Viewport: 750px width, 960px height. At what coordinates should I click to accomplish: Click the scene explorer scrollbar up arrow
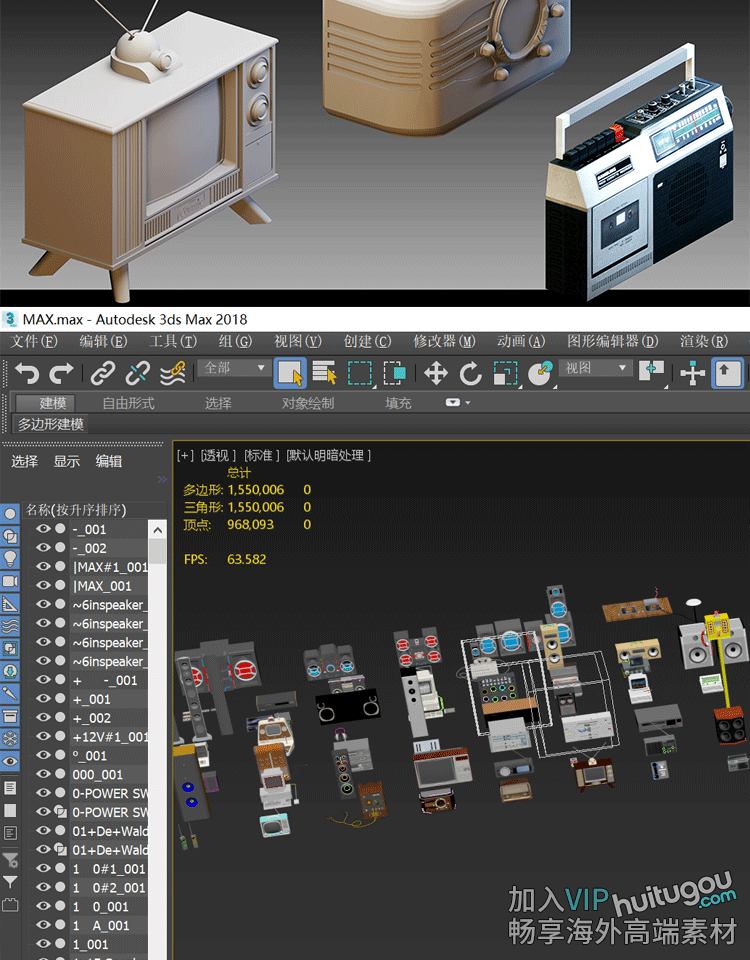click(157, 528)
